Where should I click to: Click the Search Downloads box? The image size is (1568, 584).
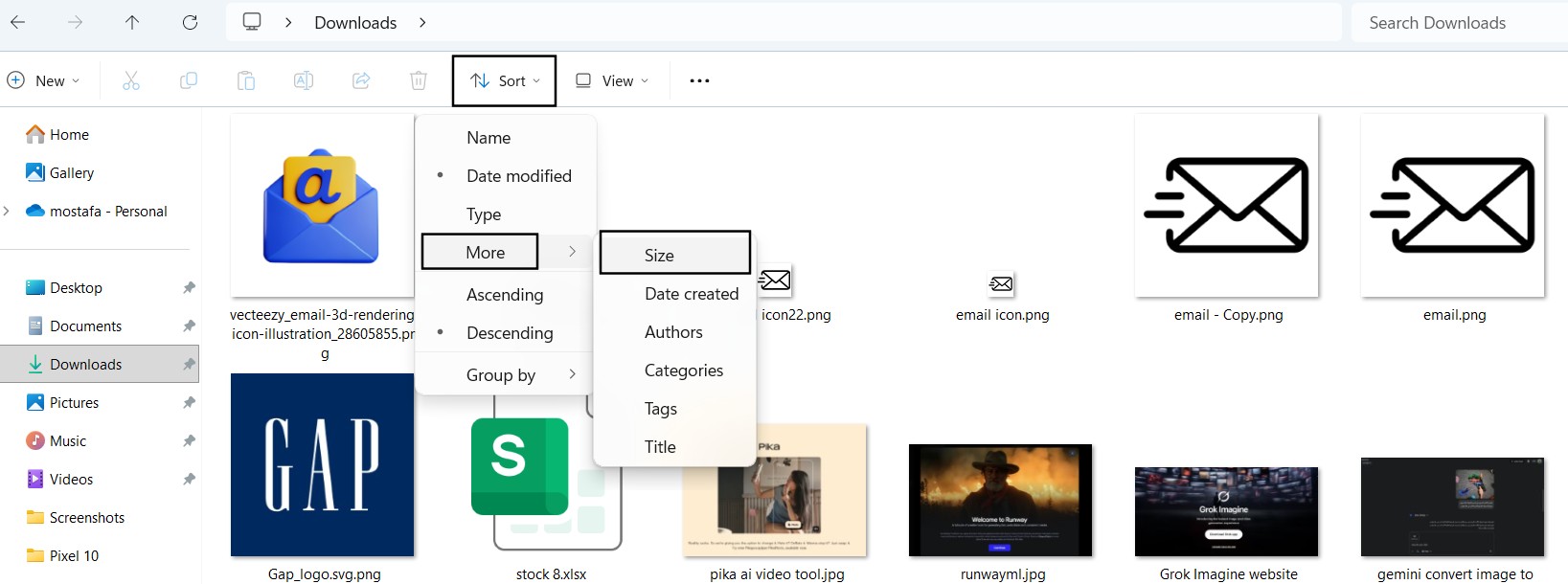[x=1459, y=22]
